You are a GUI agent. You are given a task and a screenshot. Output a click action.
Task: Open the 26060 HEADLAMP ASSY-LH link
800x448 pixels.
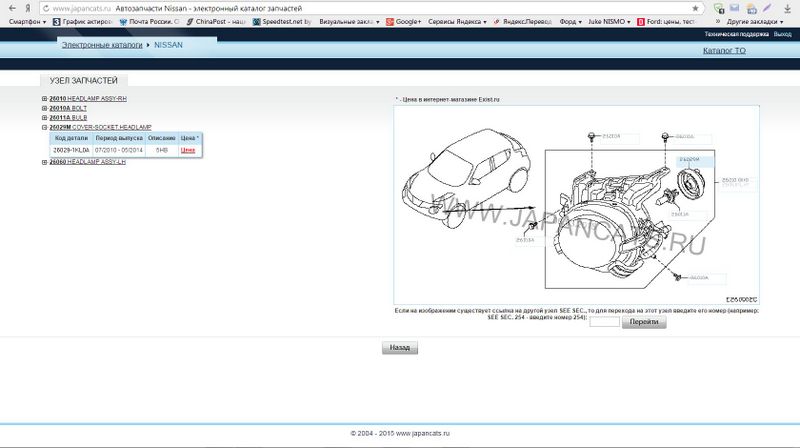(87, 162)
